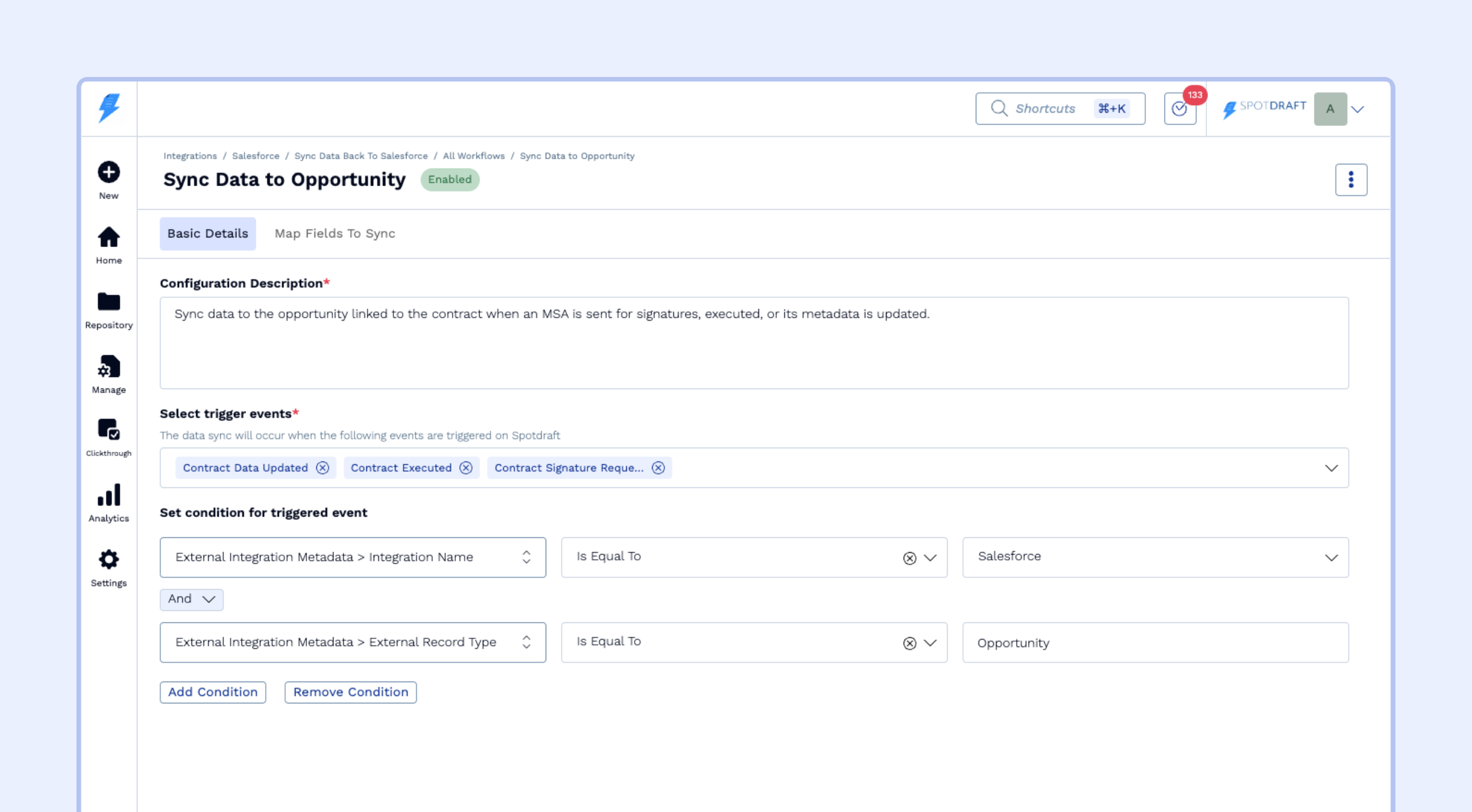Expand the trigger events dropdown arrow
Image resolution: width=1472 pixels, height=812 pixels.
[1331, 468]
